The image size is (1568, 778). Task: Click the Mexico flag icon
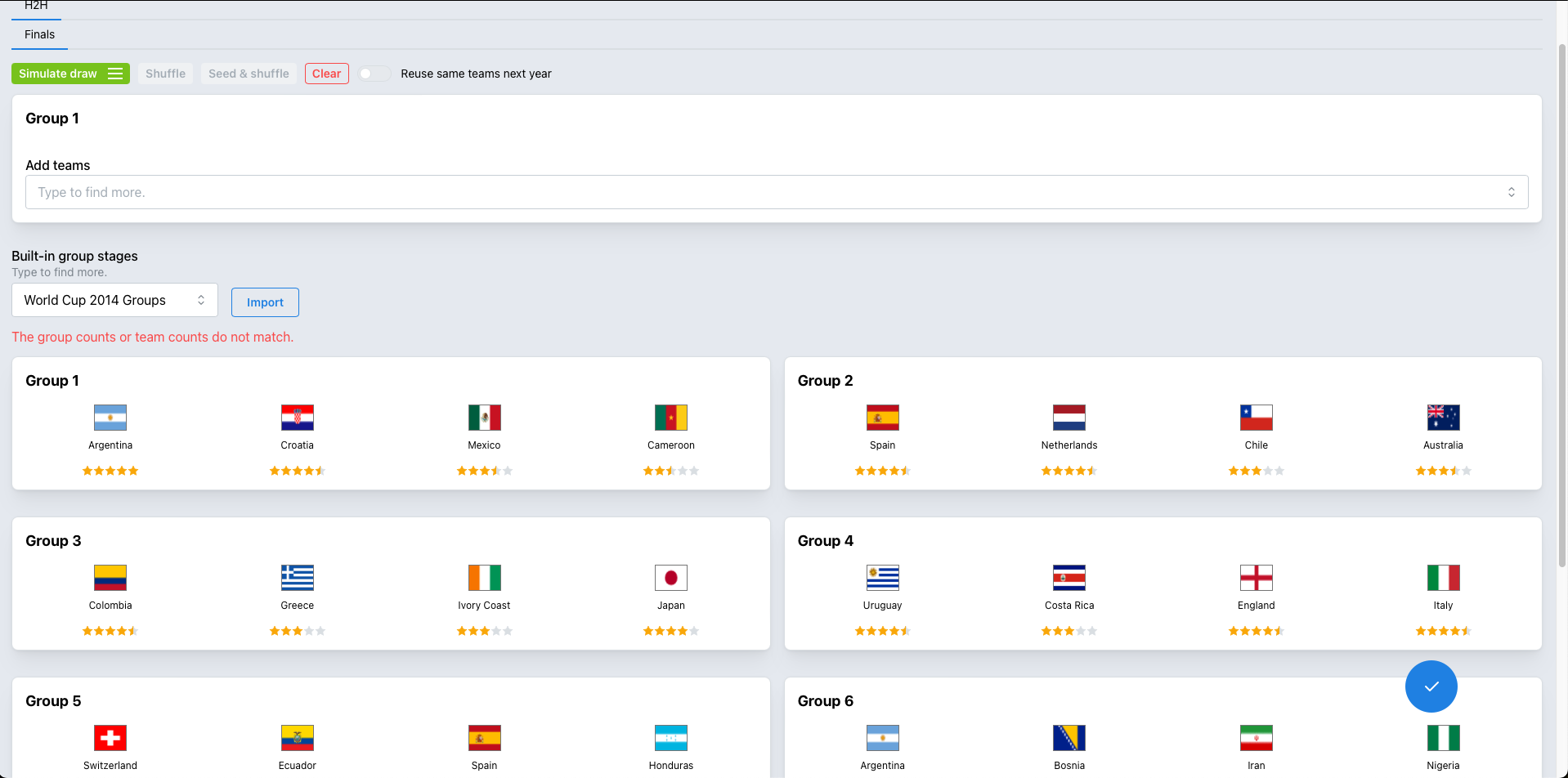(484, 418)
